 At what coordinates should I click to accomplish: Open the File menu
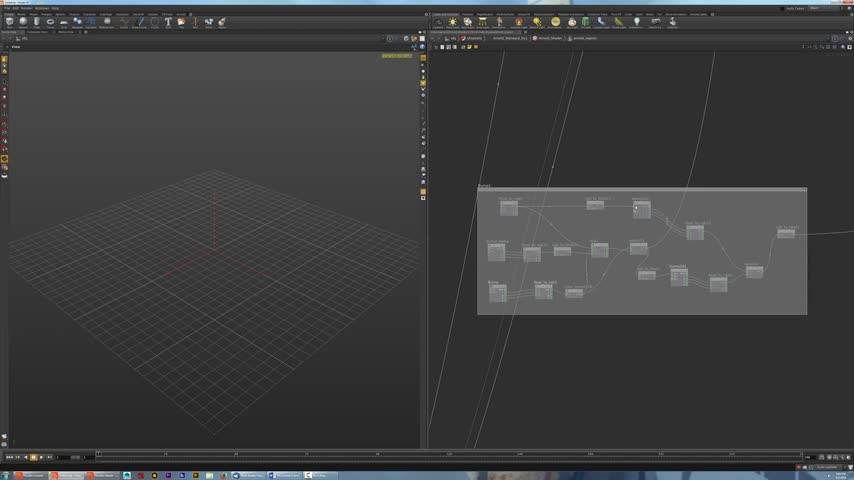pos(7,8)
